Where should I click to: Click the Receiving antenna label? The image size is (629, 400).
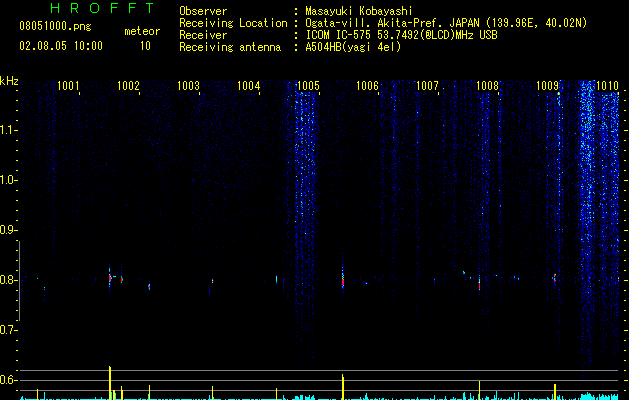coord(230,47)
